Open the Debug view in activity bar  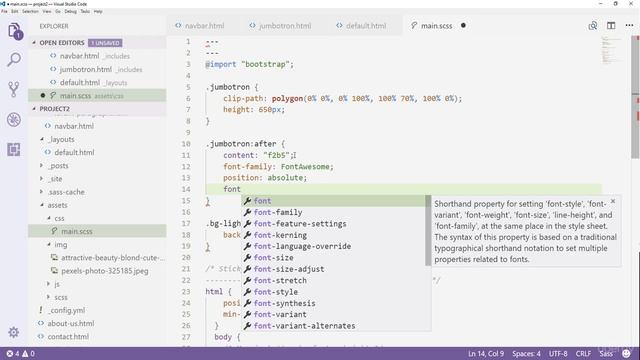(14, 120)
